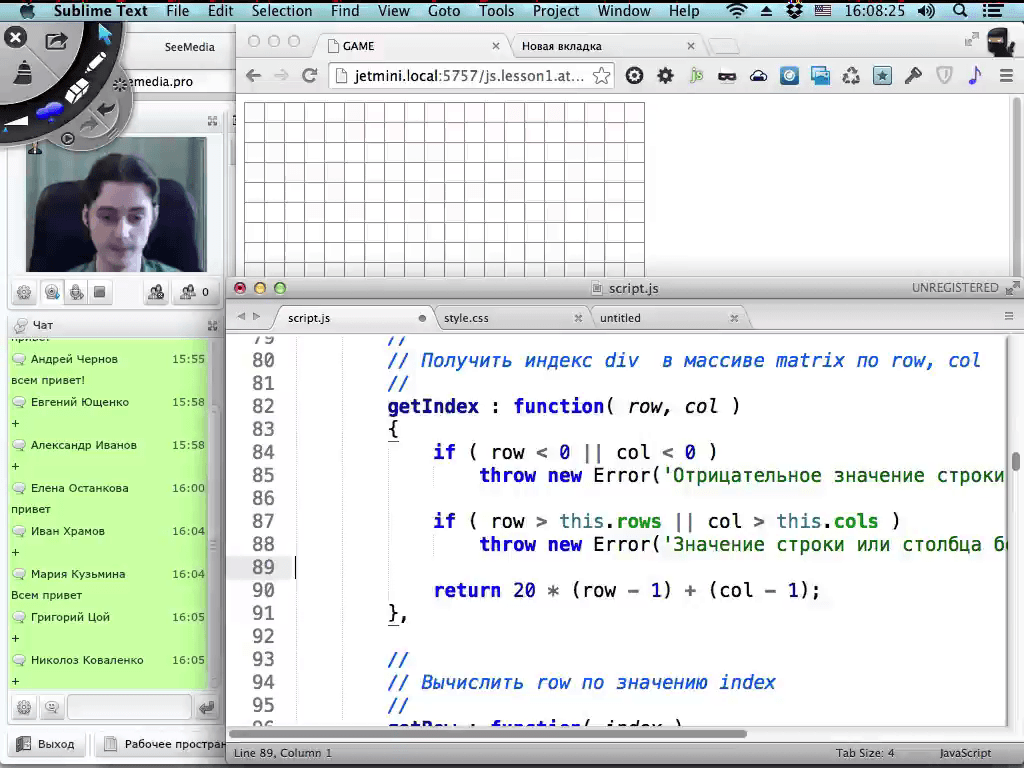Select the marker pen drawing tool
Image resolution: width=1024 pixels, height=768 pixels.
95,64
